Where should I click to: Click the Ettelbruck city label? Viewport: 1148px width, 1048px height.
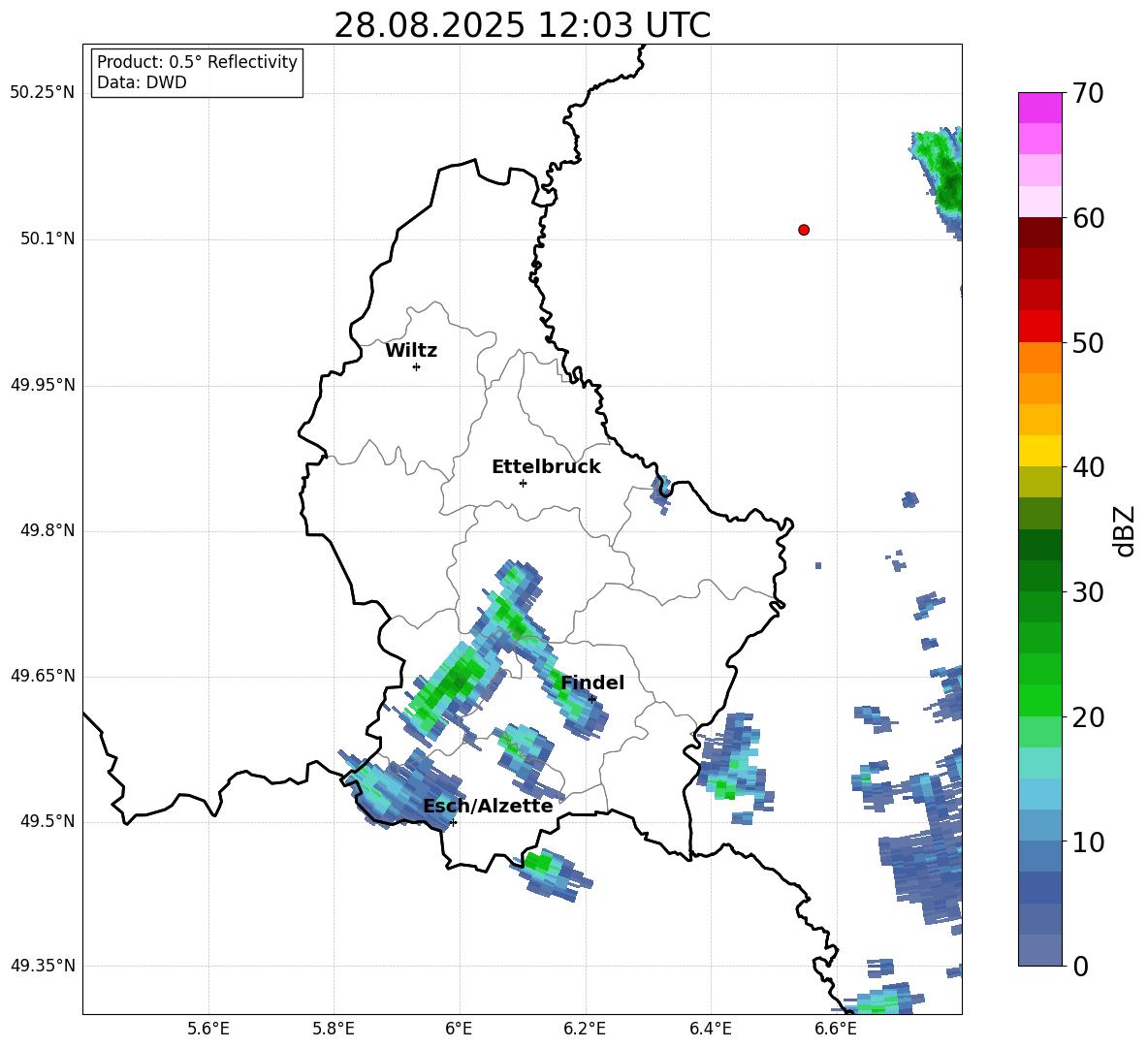point(546,467)
